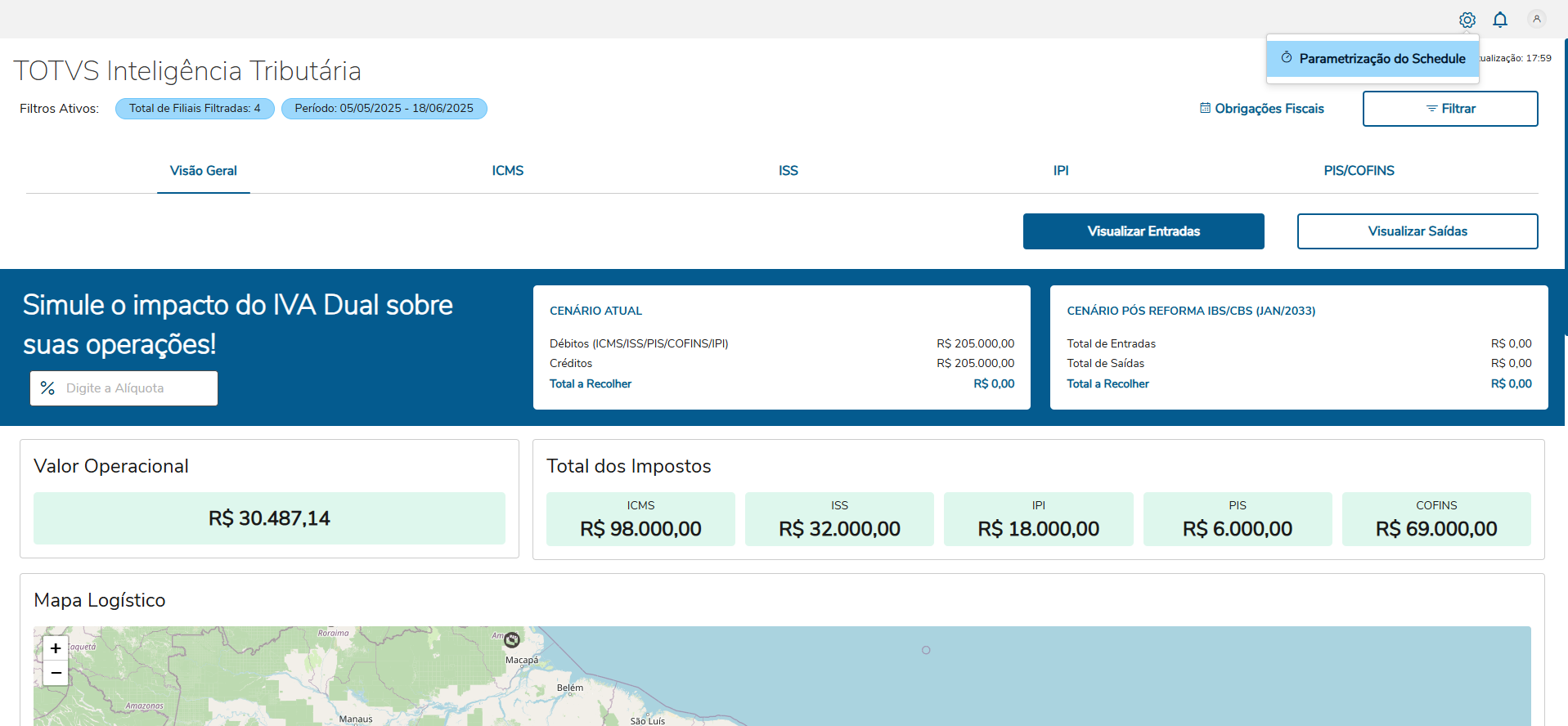1568x726 pixels.
Task: Click the Visualizar Entradas button
Action: coord(1143,231)
